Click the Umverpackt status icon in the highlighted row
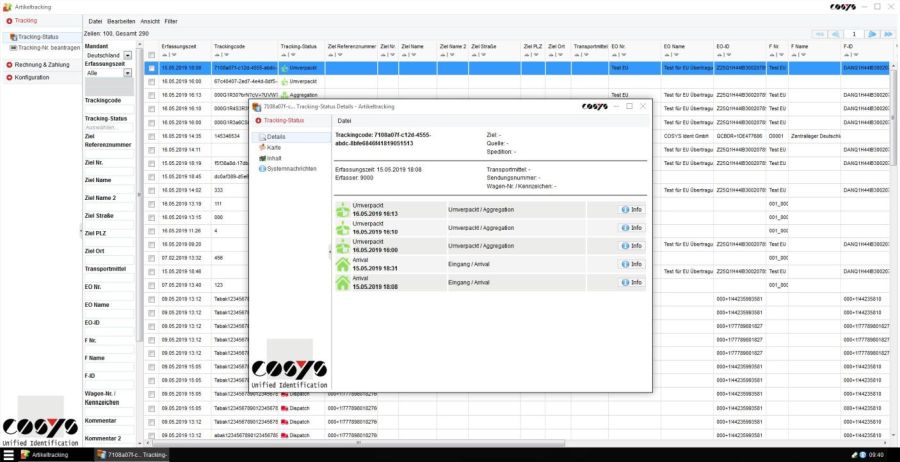The image size is (900, 462). click(284, 68)
